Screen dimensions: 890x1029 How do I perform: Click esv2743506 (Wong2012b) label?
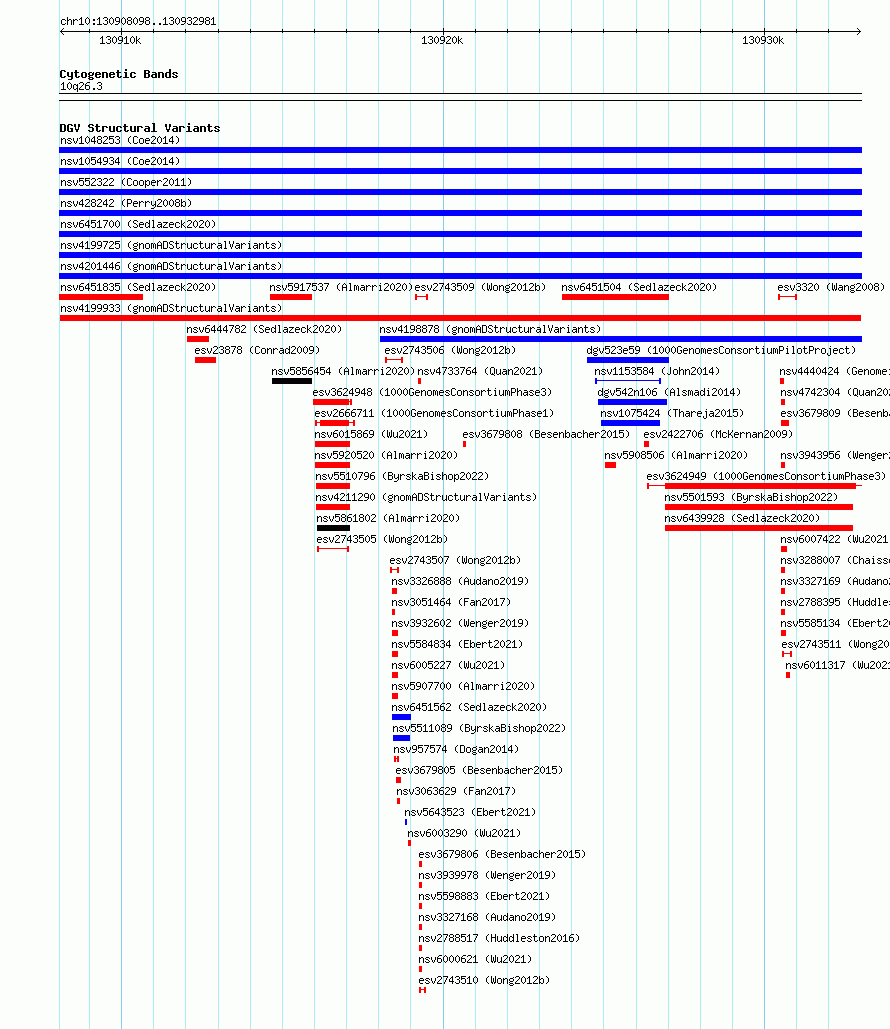(x=450, y=350)
